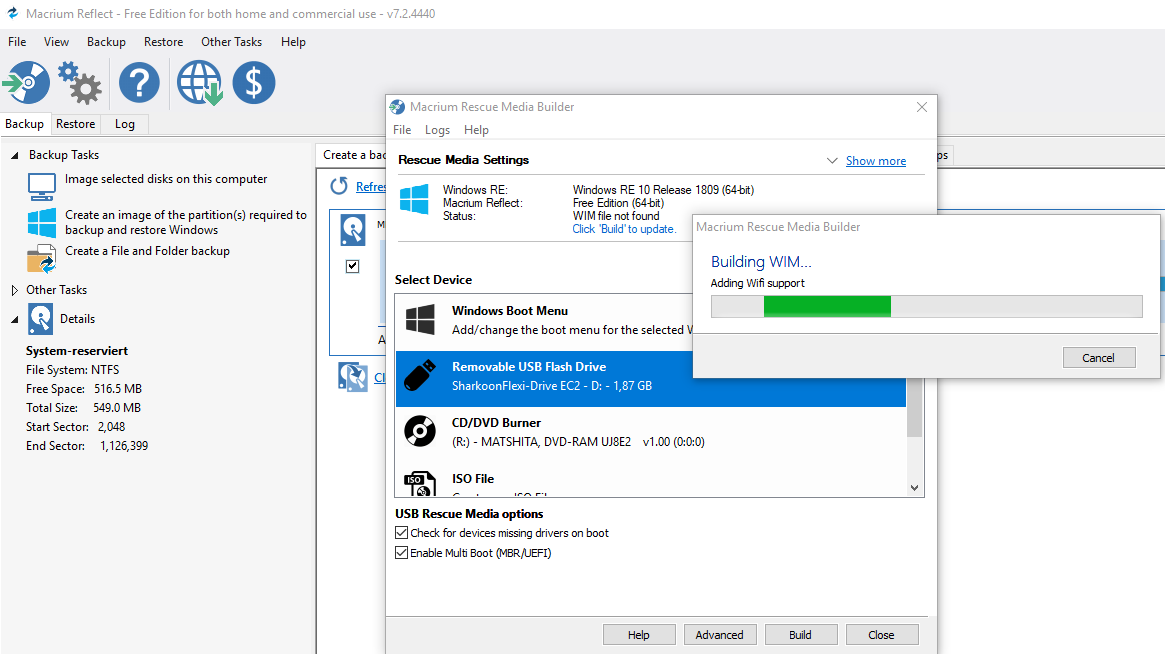Click the ISO File icon

[420, 484]
